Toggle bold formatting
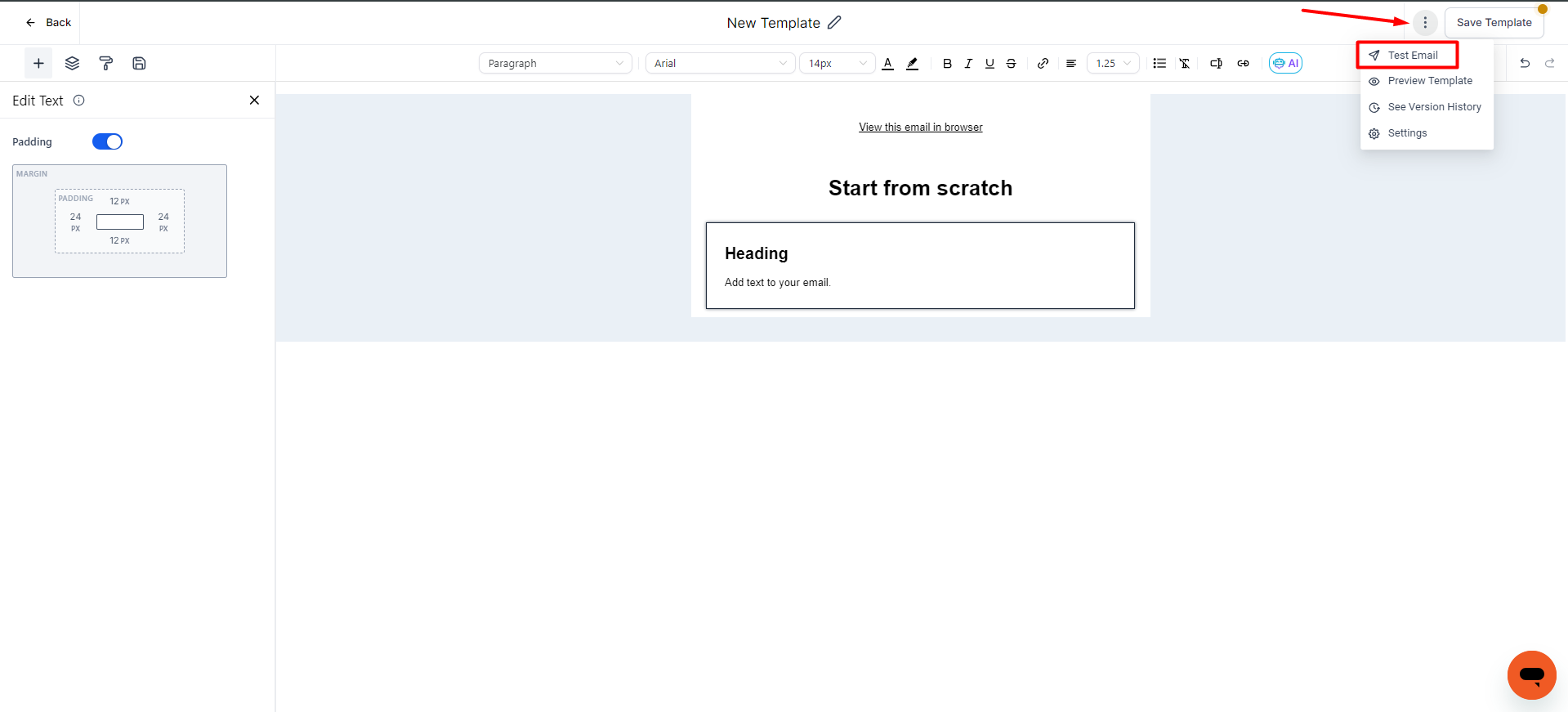The image size is (1568, 712). [947, 63]
